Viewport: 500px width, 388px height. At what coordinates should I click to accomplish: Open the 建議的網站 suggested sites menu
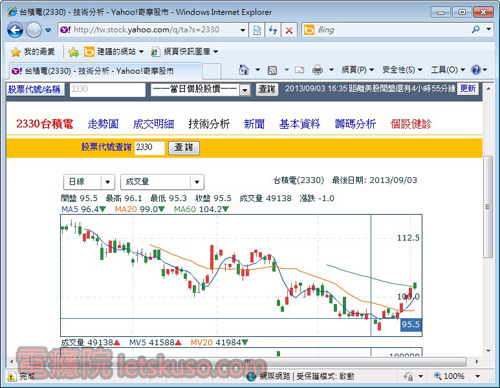pyautogui.click(x=114, y=52)
